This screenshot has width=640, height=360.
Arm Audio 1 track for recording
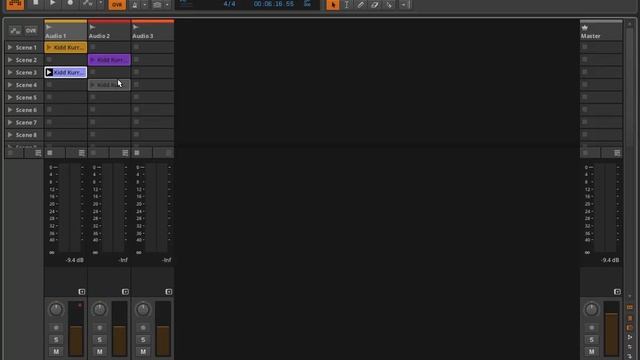56,328
